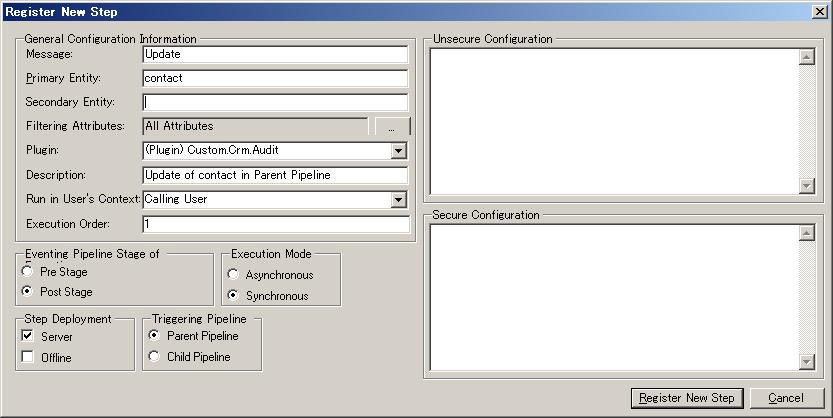Click the Secure Configuration scrollbar down arrow
The width and height of the screenshot is (833, 418).
pos(807,361)
